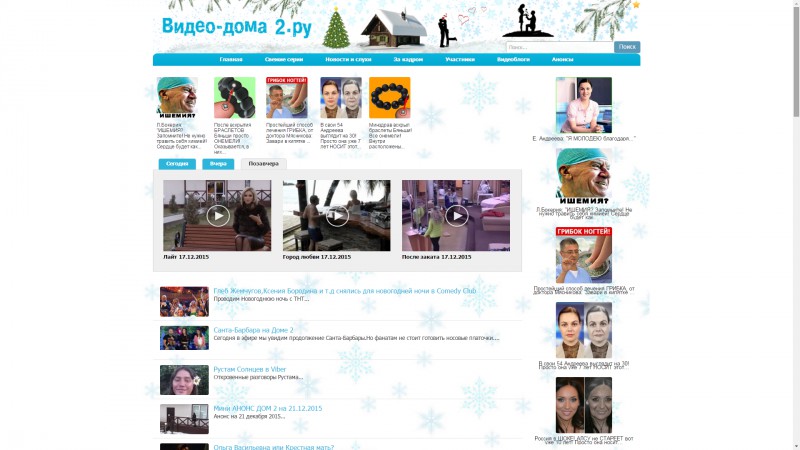Open the Участники menu item

[460, 60]
